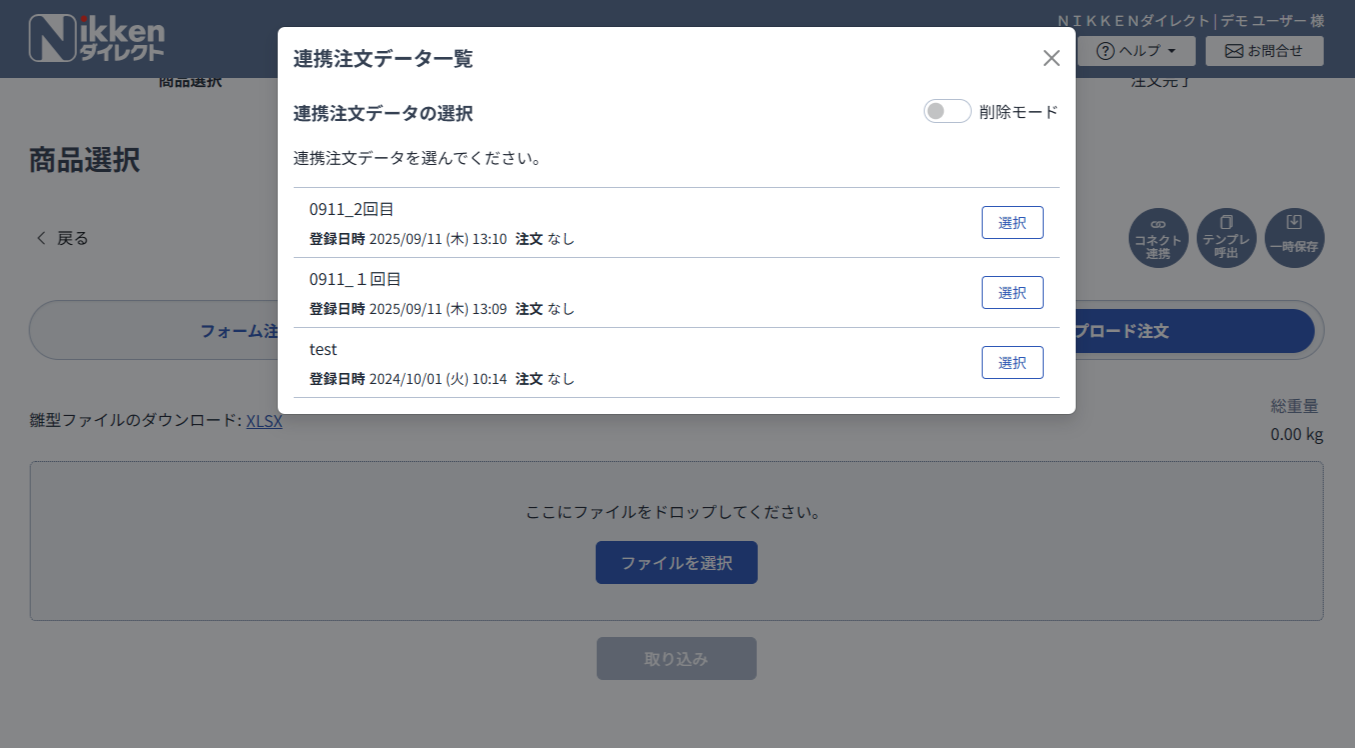Click the test list row title
The image size is (1355, 748).
(323, 349)
